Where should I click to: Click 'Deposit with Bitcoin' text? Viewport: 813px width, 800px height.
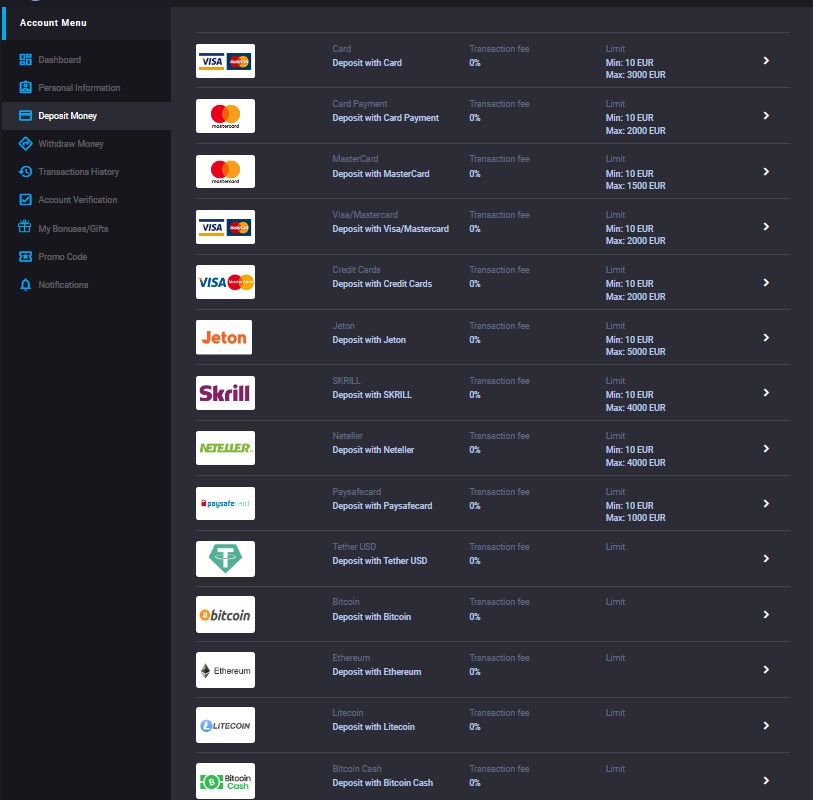pyautogui.click(x=371, y=616)
